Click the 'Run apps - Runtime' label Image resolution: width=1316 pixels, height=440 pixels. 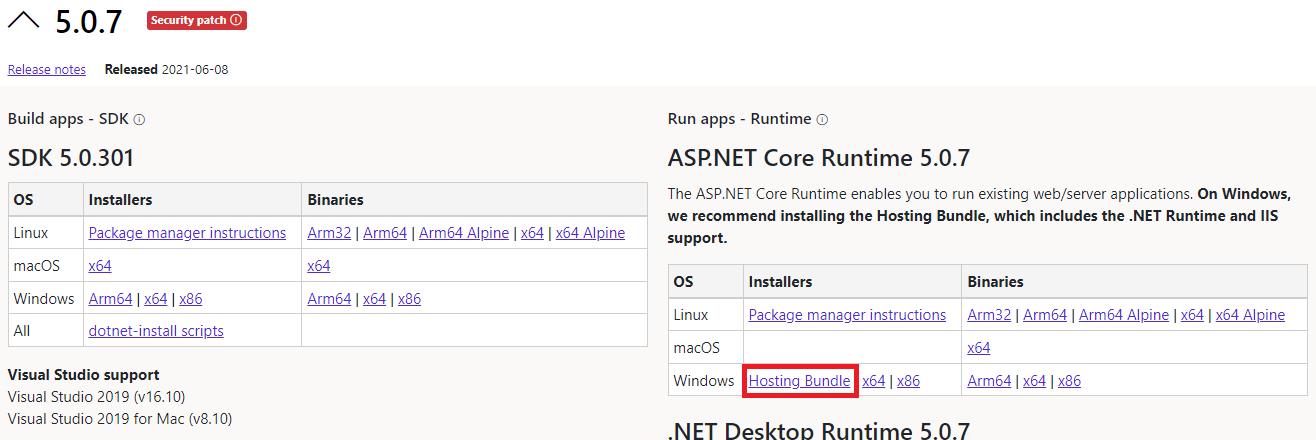coord(740,119)
